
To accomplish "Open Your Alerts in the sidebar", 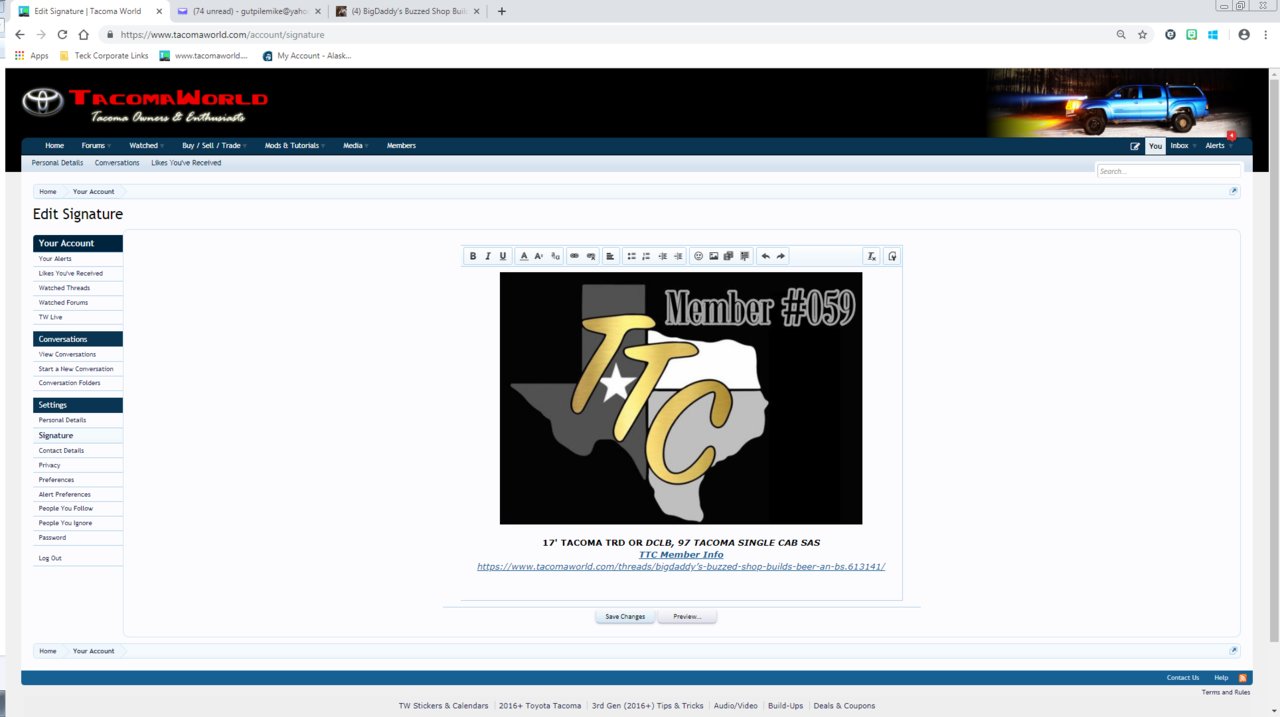I will 55,259.
